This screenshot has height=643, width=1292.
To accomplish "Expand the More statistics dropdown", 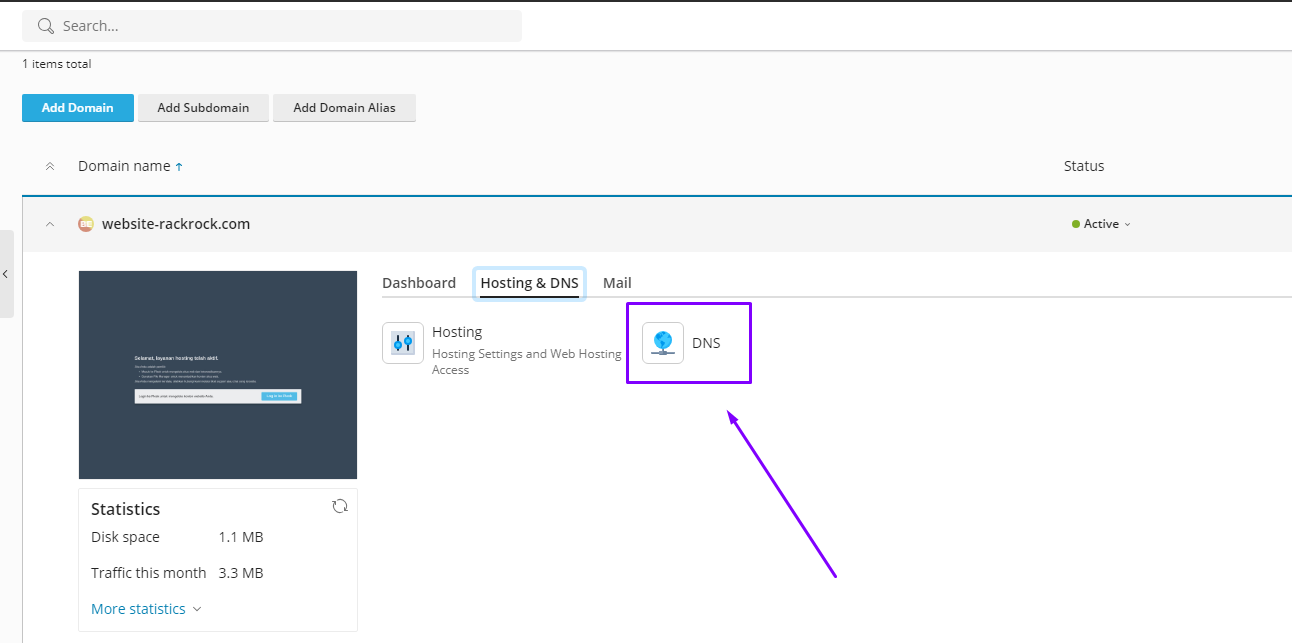I will [x=146, y=609].
